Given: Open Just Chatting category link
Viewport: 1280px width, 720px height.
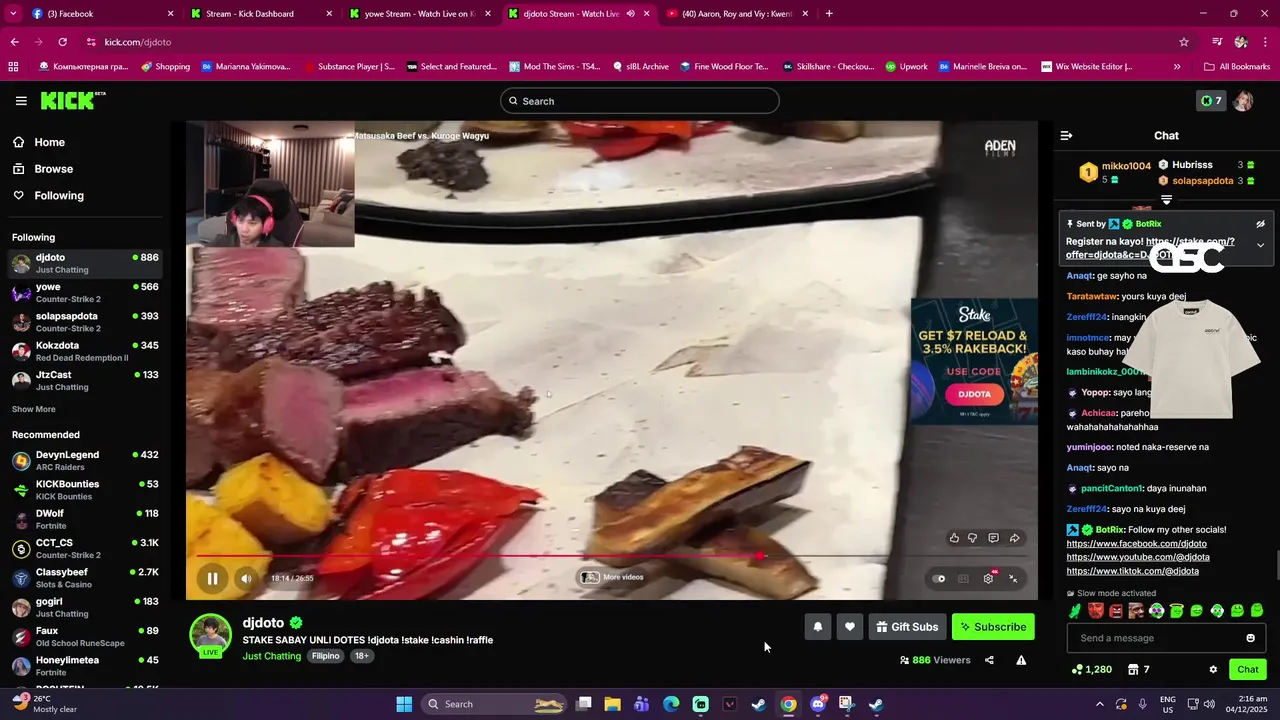Looking at the screenshot, I should pos(272,656).
